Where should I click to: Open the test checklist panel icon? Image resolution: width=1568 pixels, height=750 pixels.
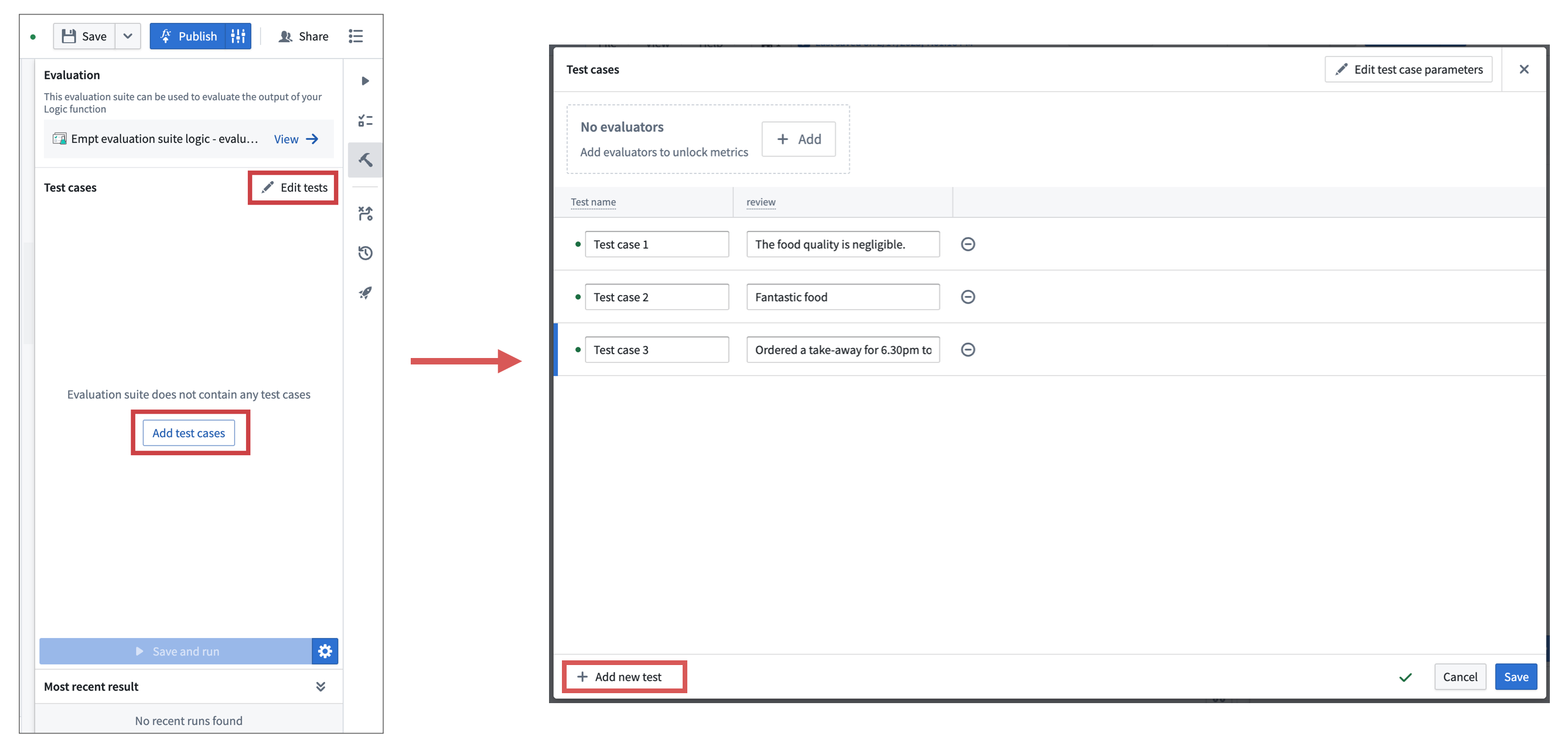click(x=365, y=121)
